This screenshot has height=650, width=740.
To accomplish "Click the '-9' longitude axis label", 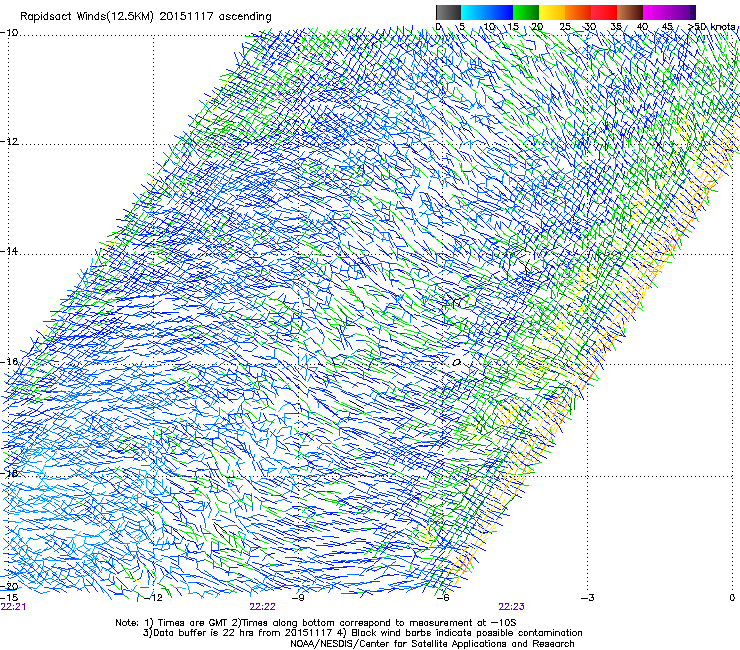I will [298, 598].
